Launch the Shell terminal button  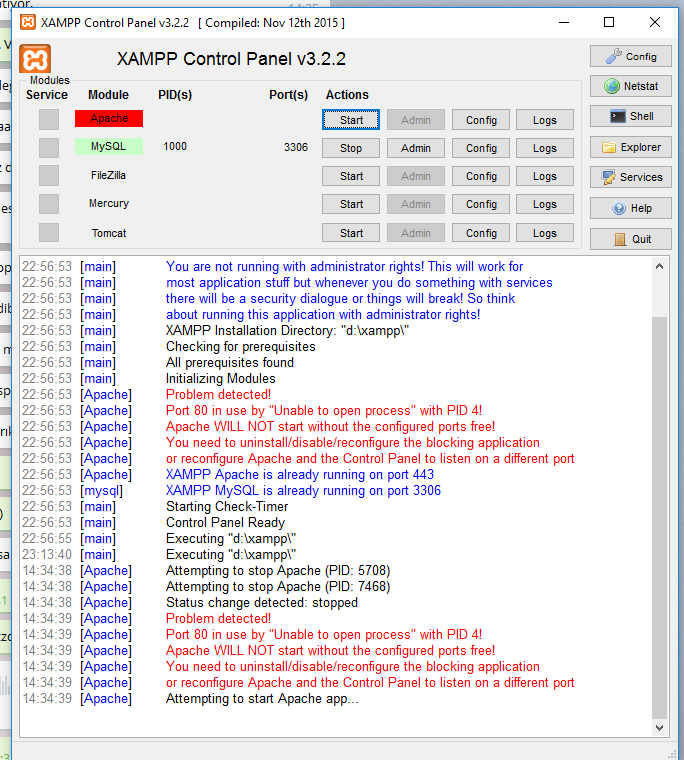(631, 116)
